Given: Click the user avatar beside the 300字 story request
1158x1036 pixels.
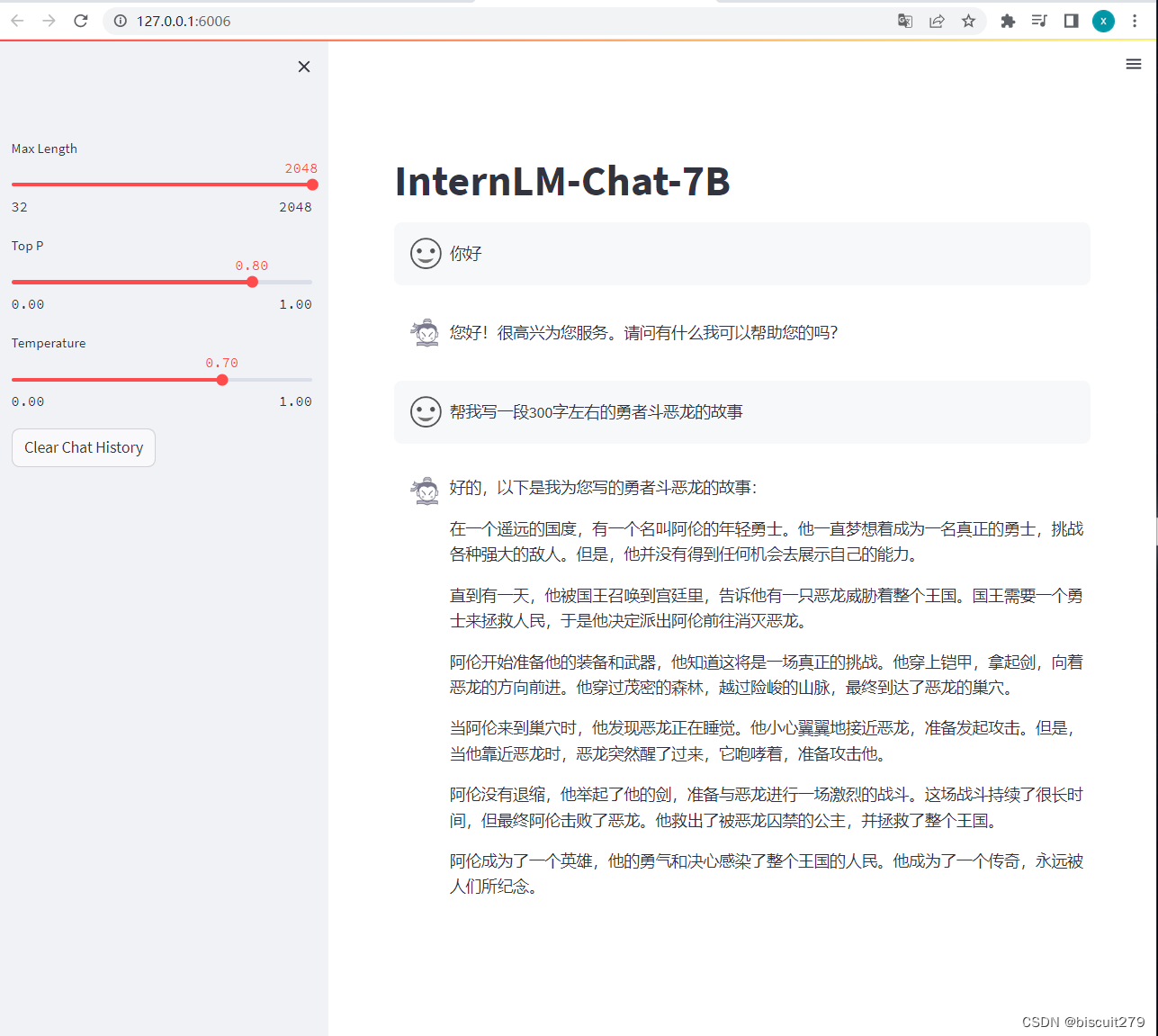Looking at the screenshot, I should 426,412.
